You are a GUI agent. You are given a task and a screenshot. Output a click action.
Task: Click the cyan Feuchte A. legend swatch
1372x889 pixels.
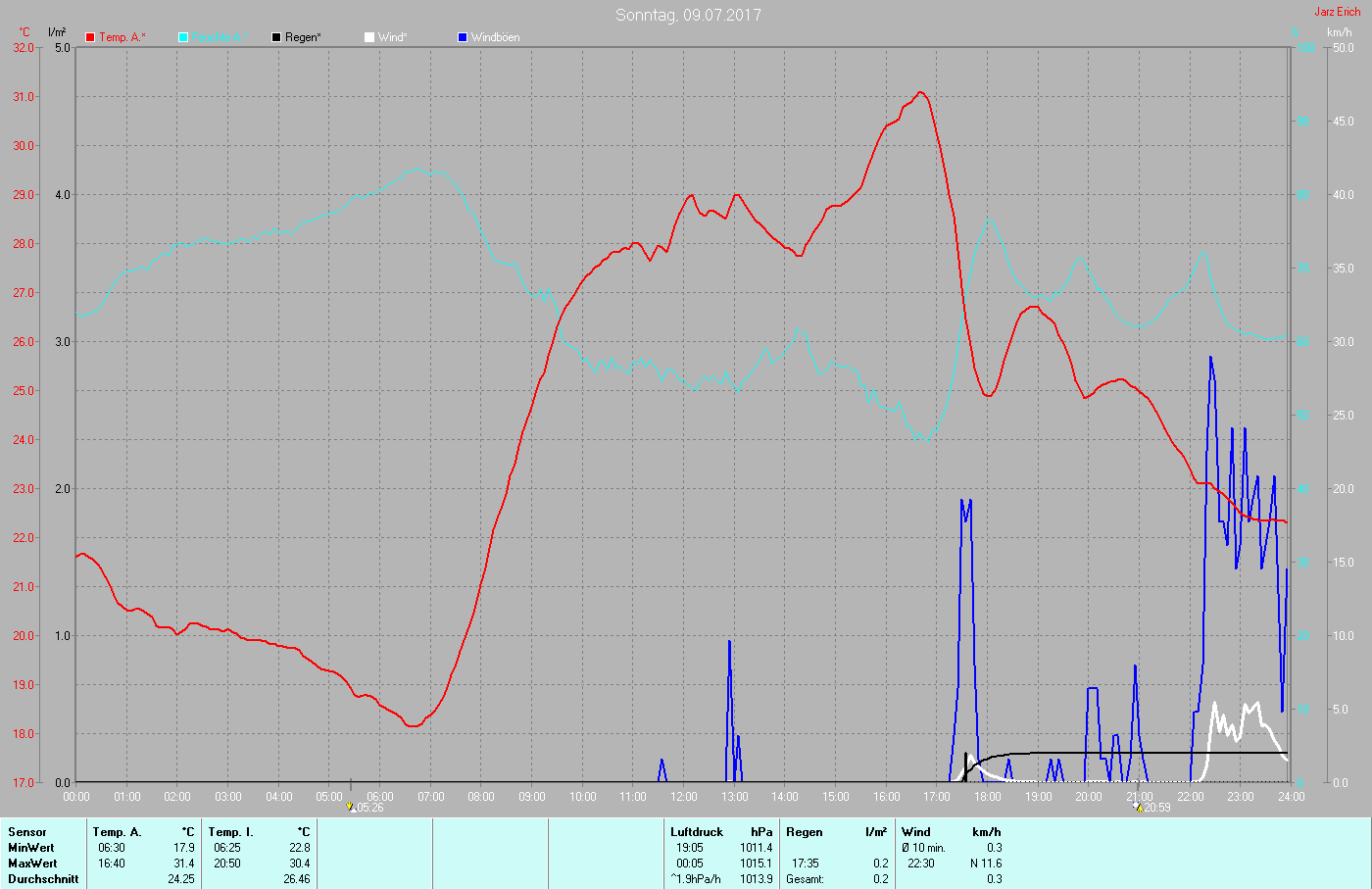click(183, 37)
